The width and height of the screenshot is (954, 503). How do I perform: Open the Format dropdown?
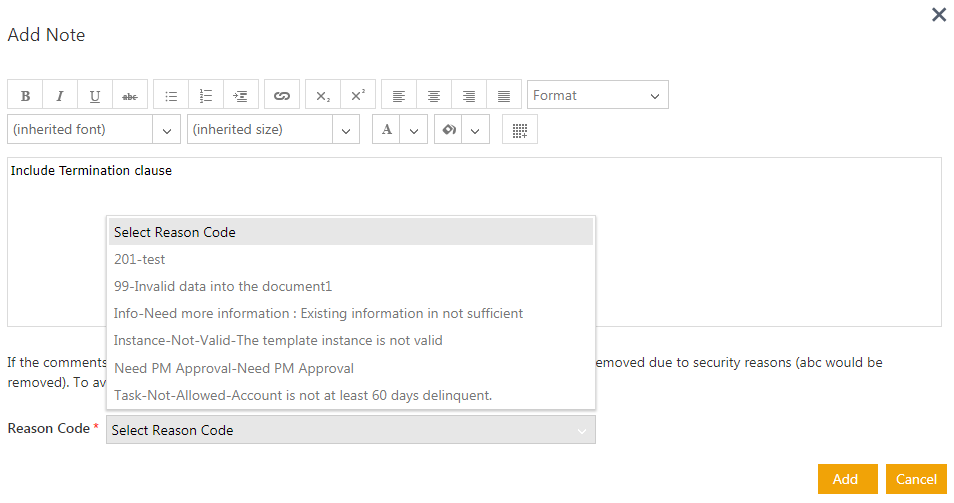[597, 96]
